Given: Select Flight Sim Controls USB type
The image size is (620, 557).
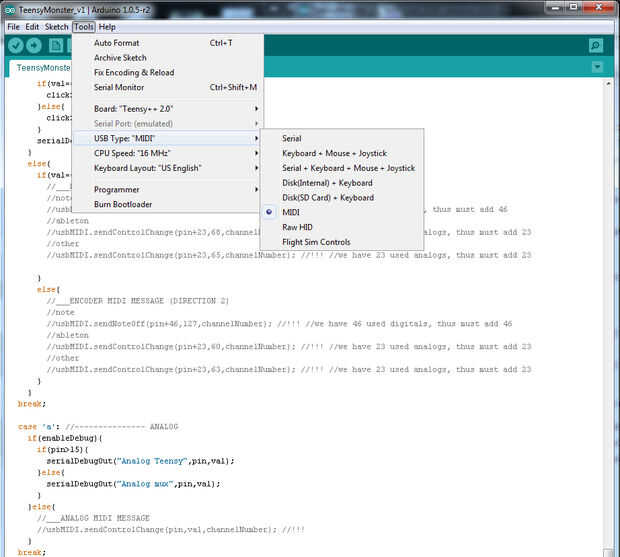Looking at the screenshot, I should [342, 242].
